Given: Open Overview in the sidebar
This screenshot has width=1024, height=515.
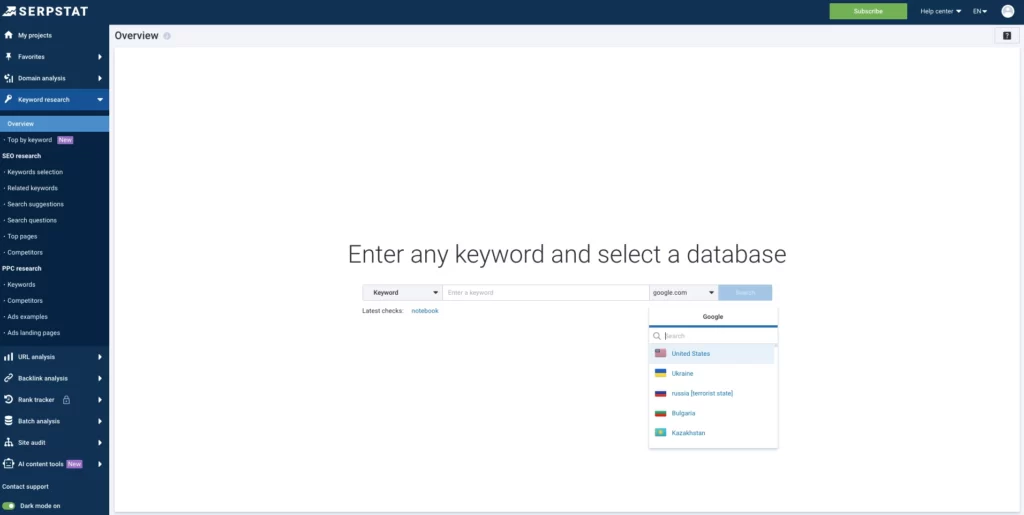Looking at the screenshot, I should click(x=54, y=124).
